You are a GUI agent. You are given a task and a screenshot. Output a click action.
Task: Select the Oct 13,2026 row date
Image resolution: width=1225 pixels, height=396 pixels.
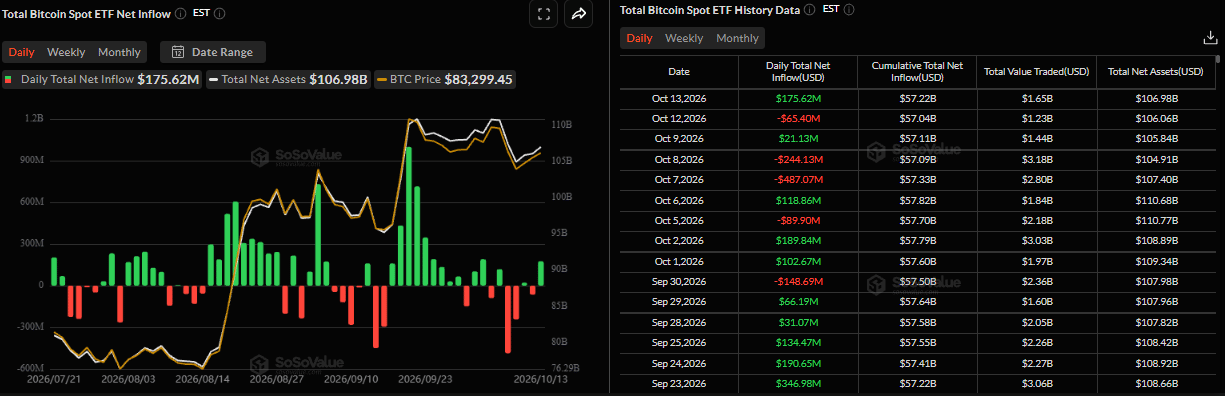(x=679, y=99)
